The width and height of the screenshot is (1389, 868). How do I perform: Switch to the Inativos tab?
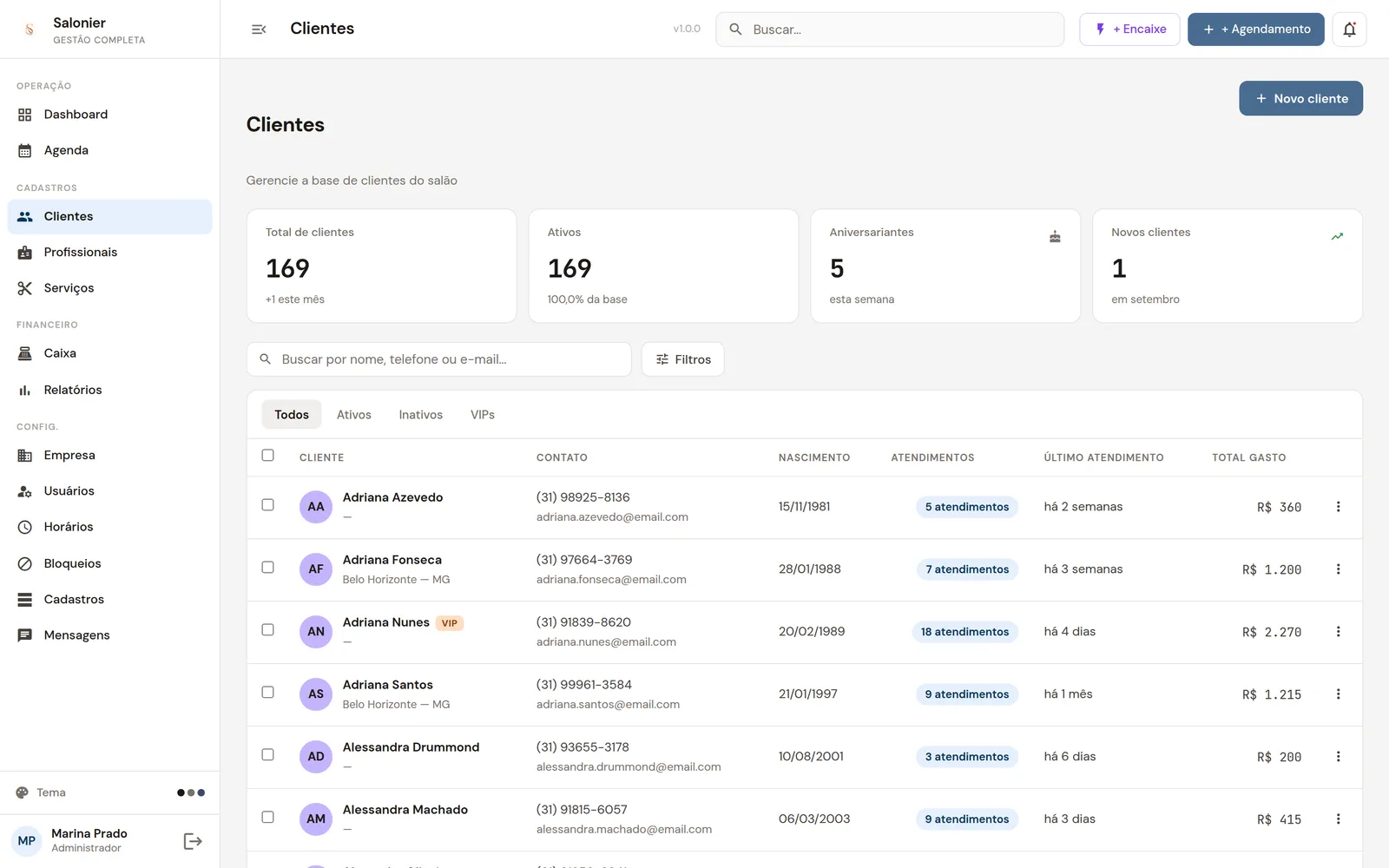click(421, 415)
